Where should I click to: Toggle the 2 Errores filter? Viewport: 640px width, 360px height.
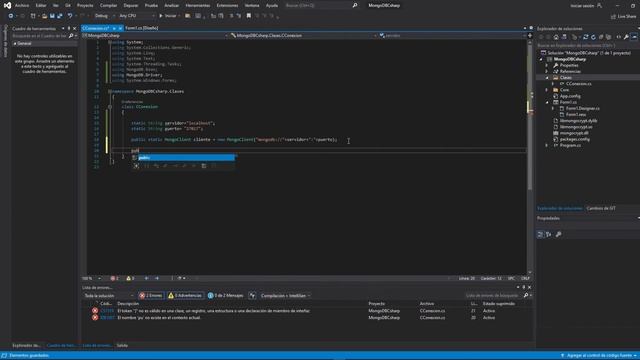tap(151, 296)
